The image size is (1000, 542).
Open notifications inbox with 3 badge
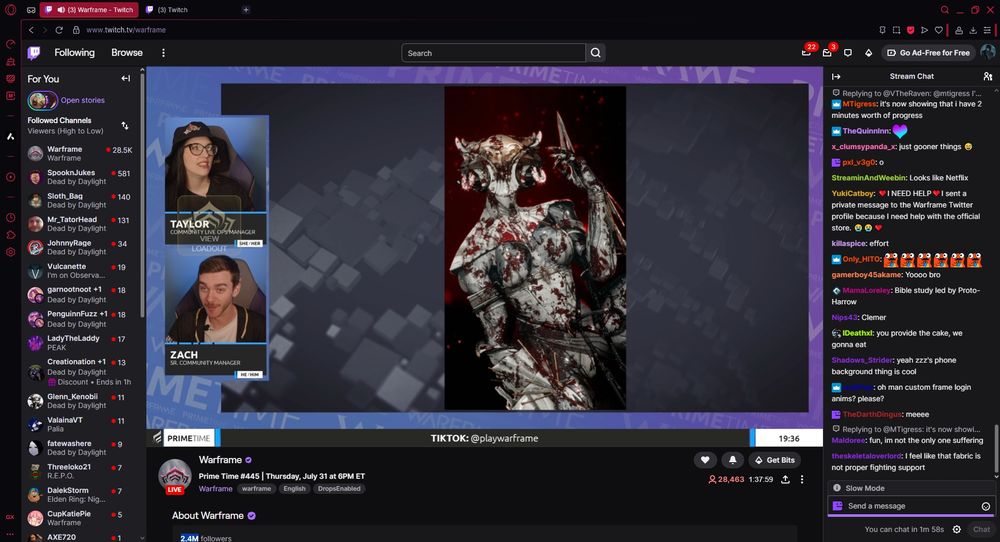(827, 53)
